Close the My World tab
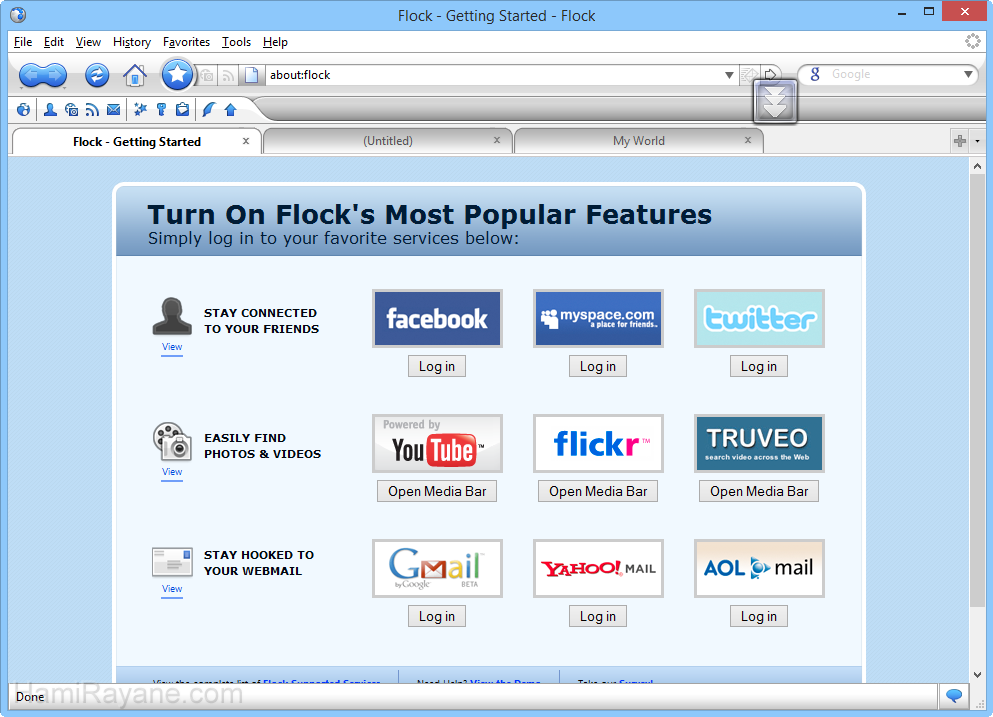This screenshot has width=993, height=717. click(748, 140)
